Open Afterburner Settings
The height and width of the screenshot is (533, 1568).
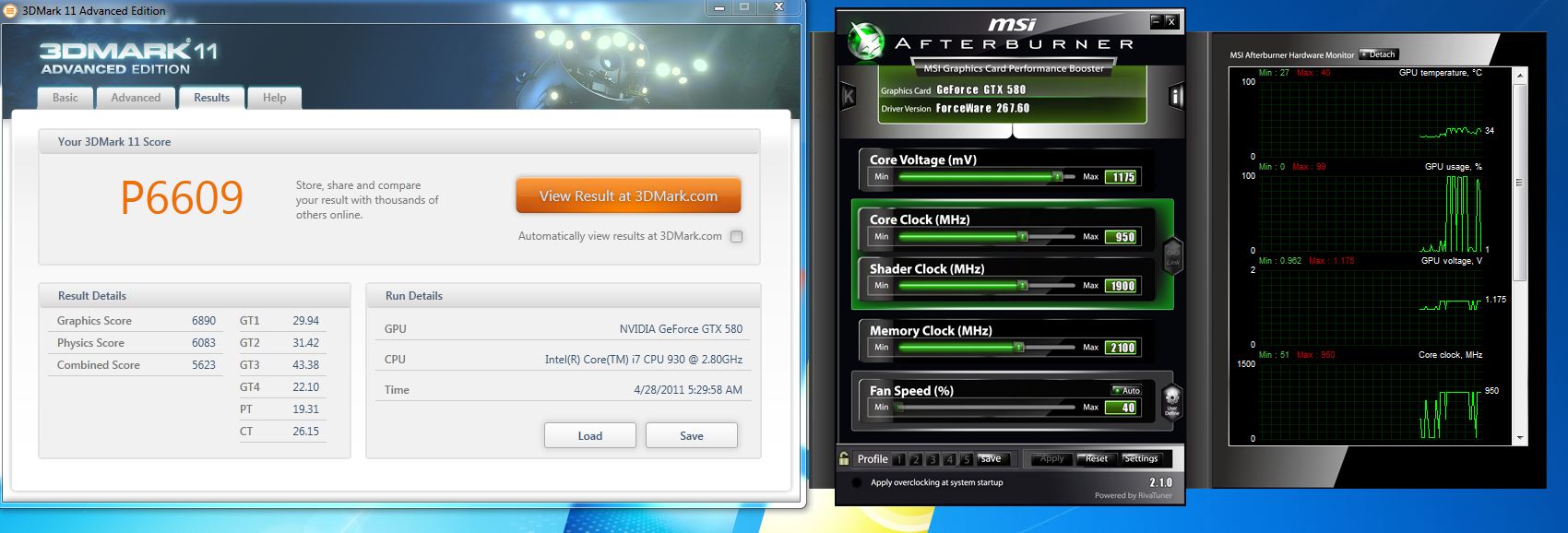1141,458
